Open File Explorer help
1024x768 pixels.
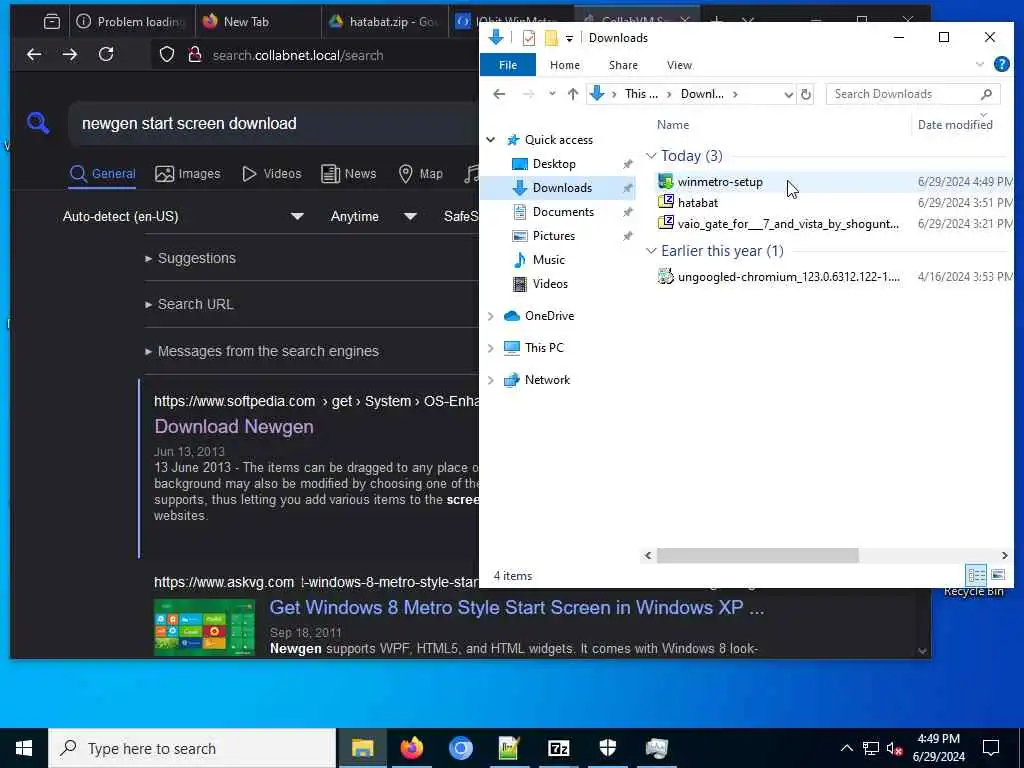pos(1001,65)
